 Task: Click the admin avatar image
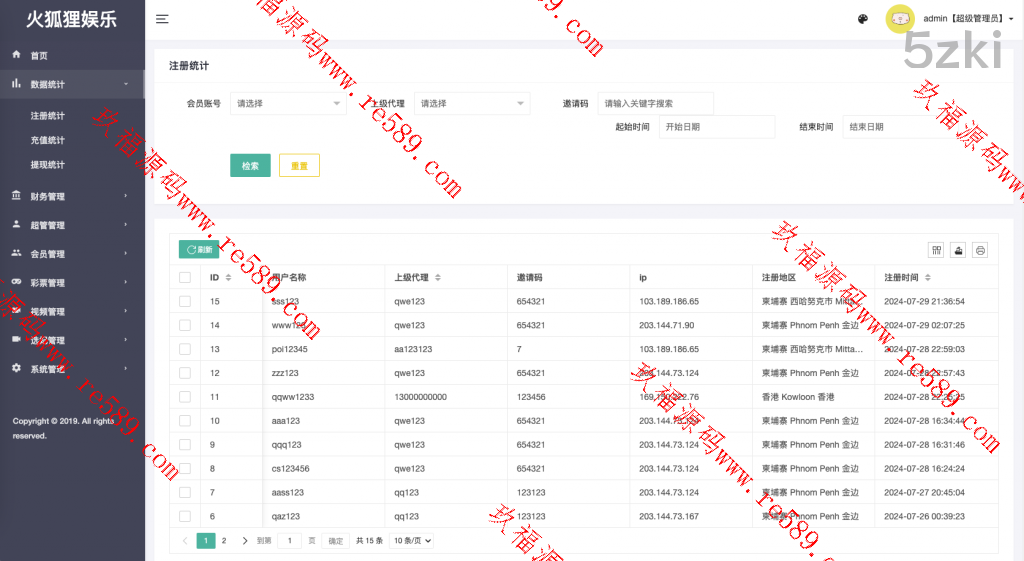click(x=900, y=19)
